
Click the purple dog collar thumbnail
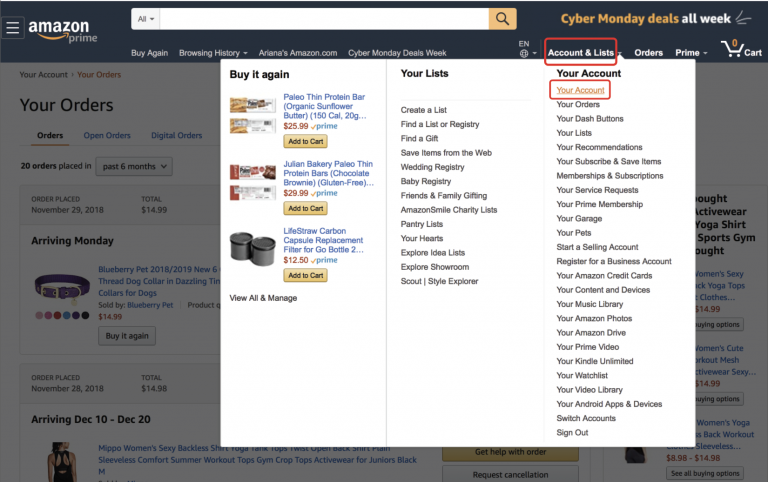point(62,288)
